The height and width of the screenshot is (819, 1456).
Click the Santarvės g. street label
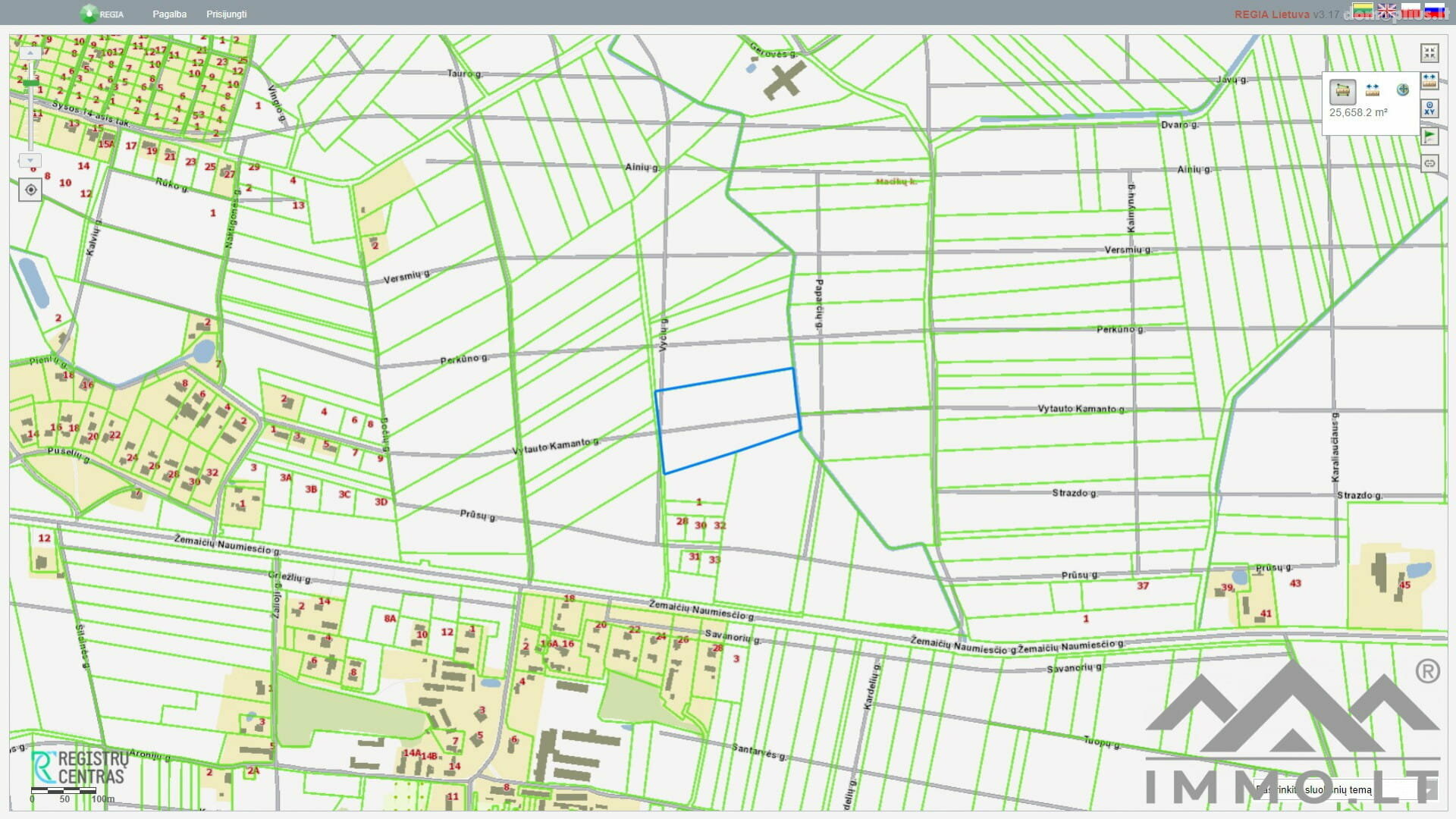(x=759, y=752)
